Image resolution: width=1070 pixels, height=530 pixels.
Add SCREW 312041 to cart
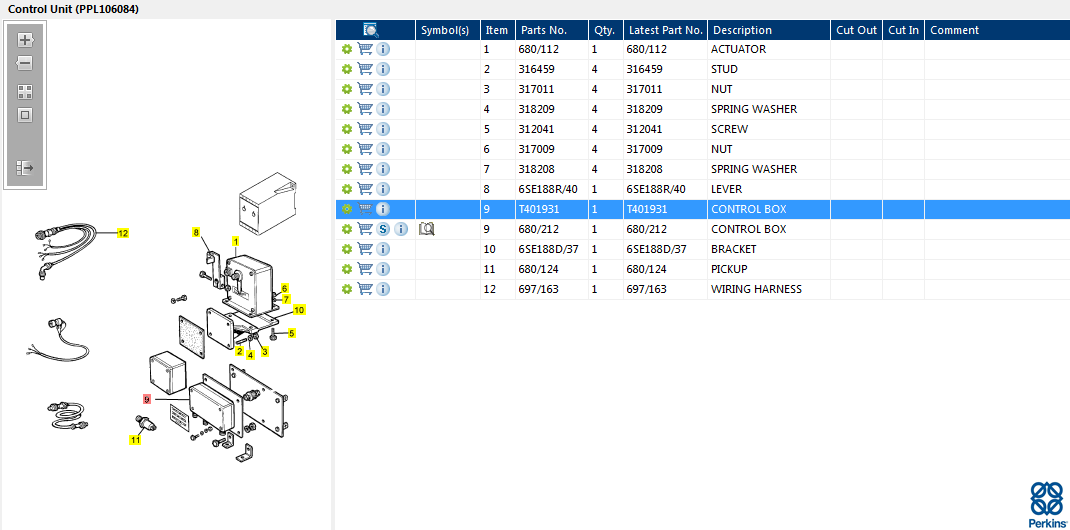tap(365, 129)
